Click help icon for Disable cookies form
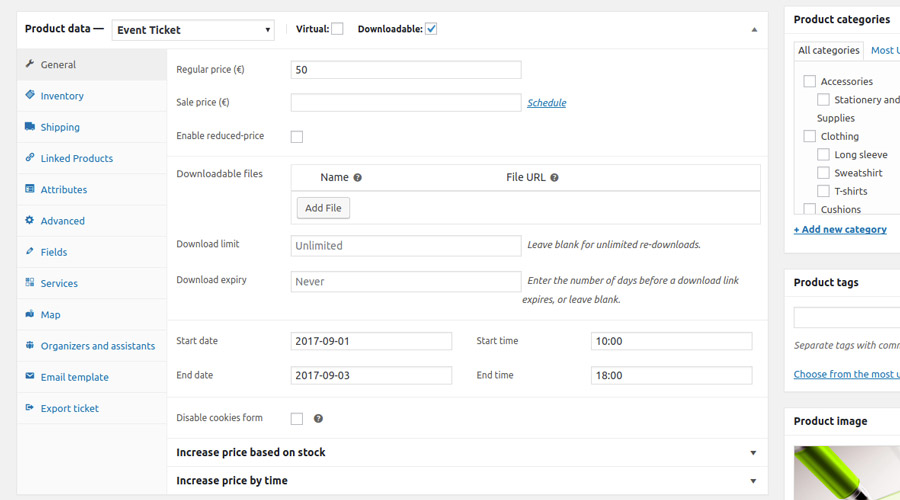This screenshot has height=500, width=900. coord(318,419)
